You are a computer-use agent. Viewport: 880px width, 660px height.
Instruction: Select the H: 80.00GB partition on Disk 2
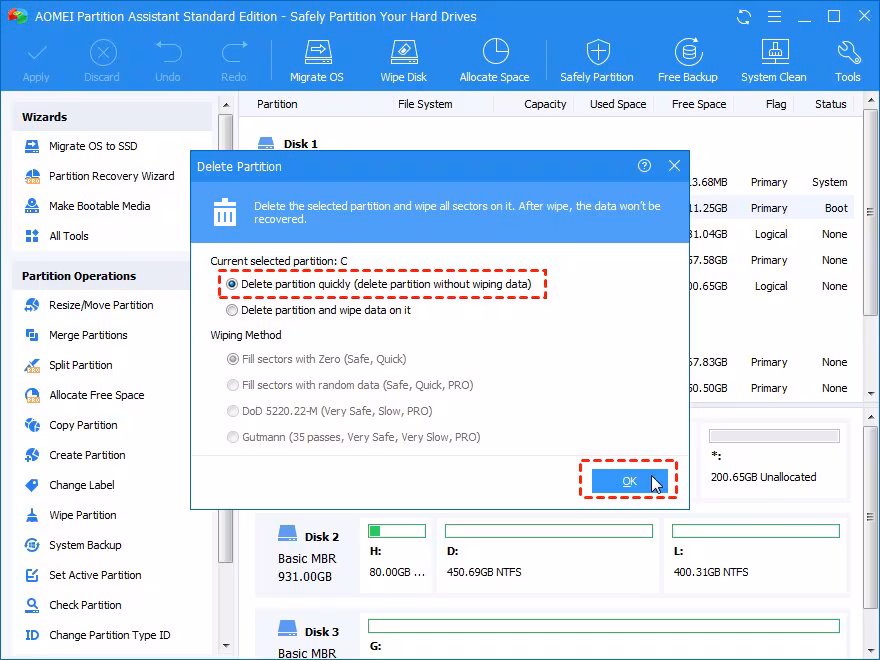pos(397,554)
